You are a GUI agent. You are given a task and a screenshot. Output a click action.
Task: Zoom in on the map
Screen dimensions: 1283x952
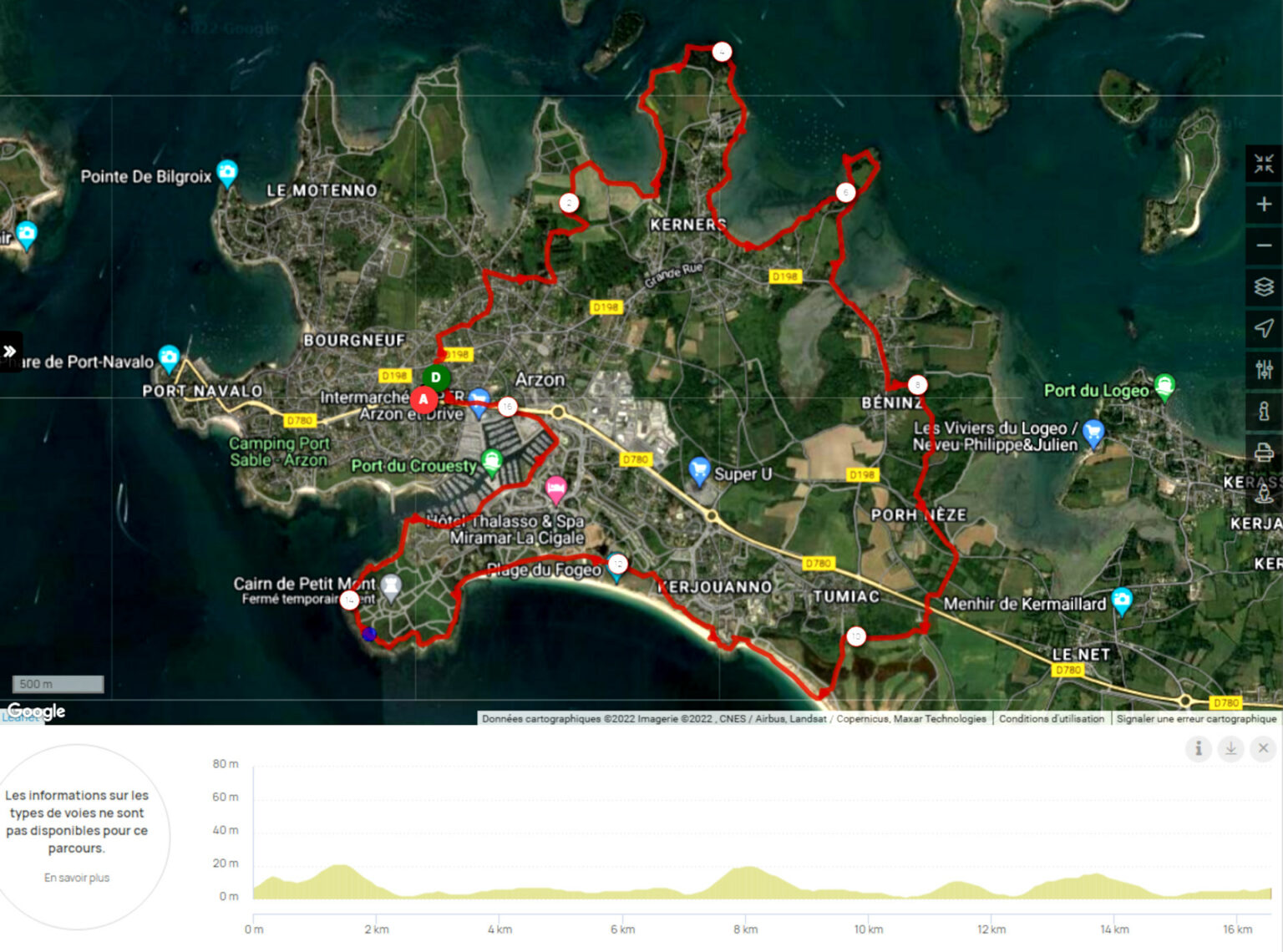[x=1263, y=205]
